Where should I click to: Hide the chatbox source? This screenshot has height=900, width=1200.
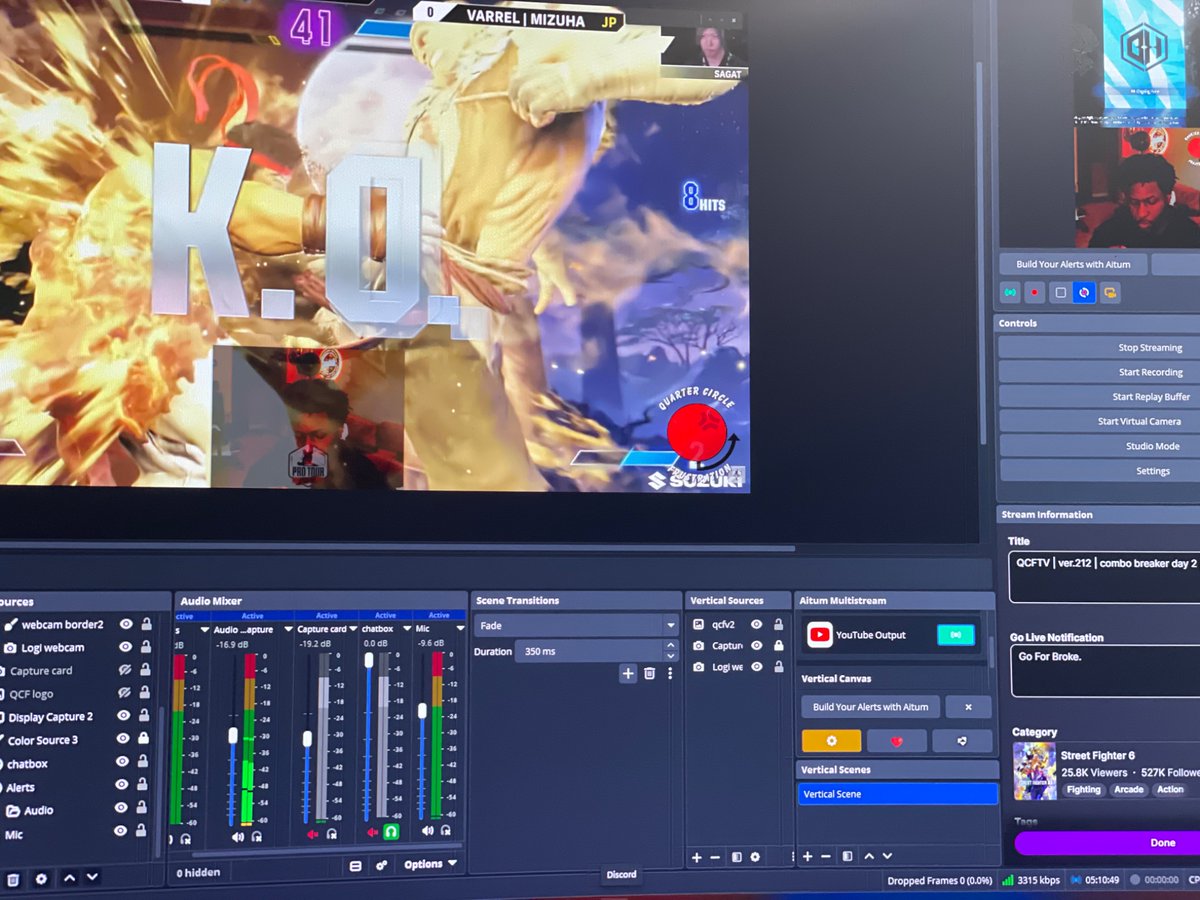tap(122, 762)
